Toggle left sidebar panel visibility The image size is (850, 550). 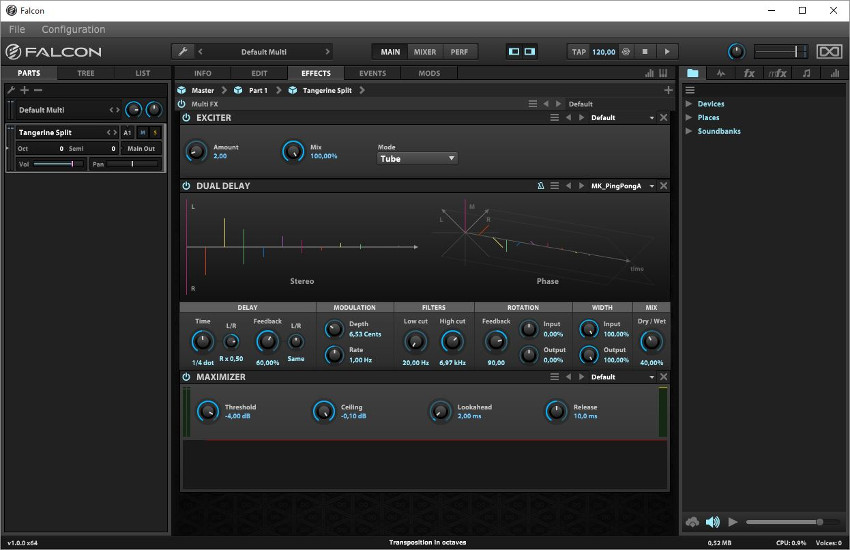[x=514, y=51]
